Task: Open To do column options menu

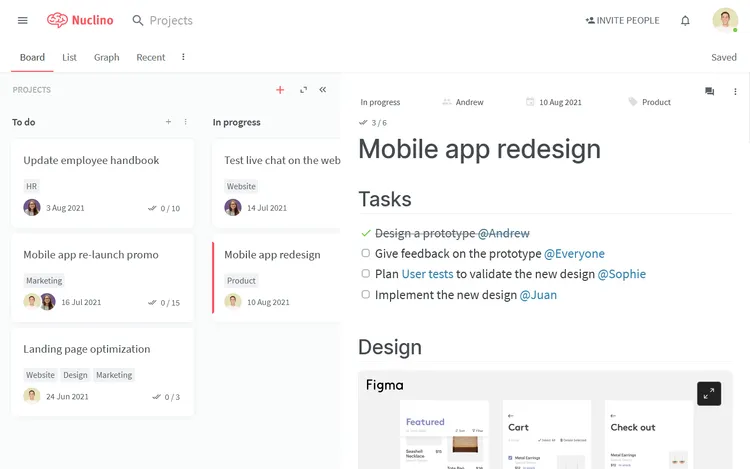Action: (186, 122)
